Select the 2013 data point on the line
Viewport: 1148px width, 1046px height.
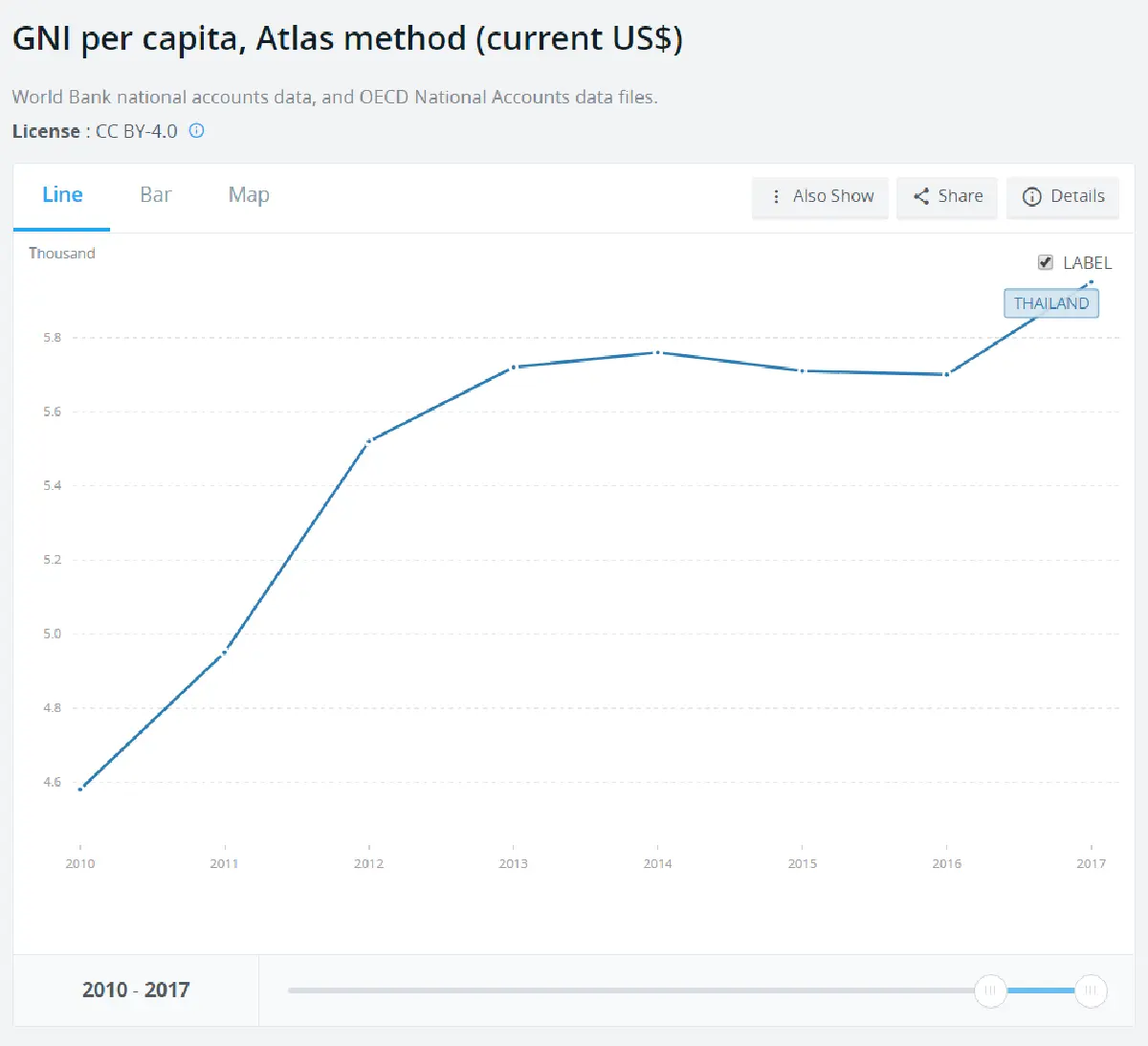(x=514, y=367)
